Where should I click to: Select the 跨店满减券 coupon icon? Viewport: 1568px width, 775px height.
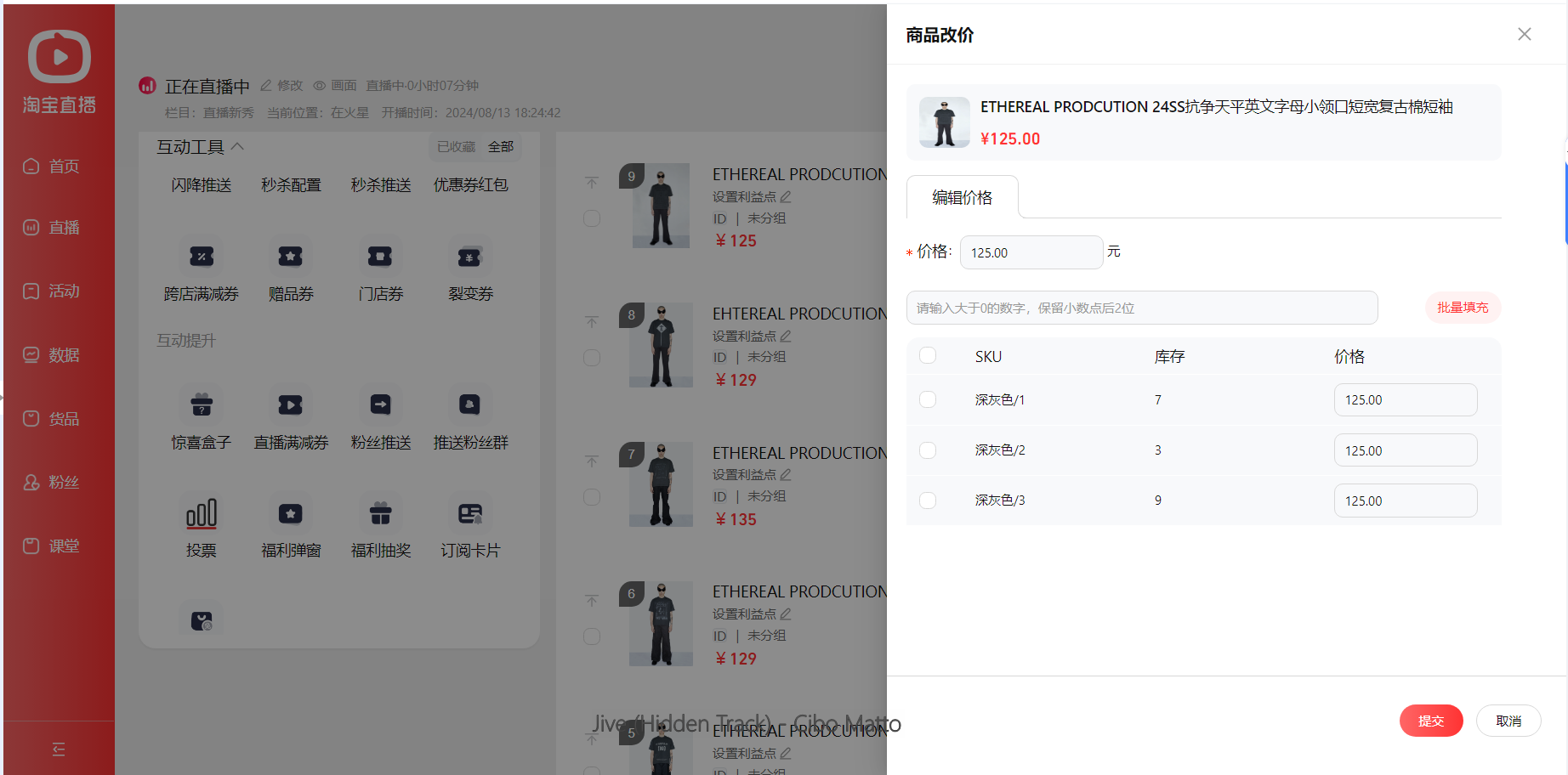[202, 256]
